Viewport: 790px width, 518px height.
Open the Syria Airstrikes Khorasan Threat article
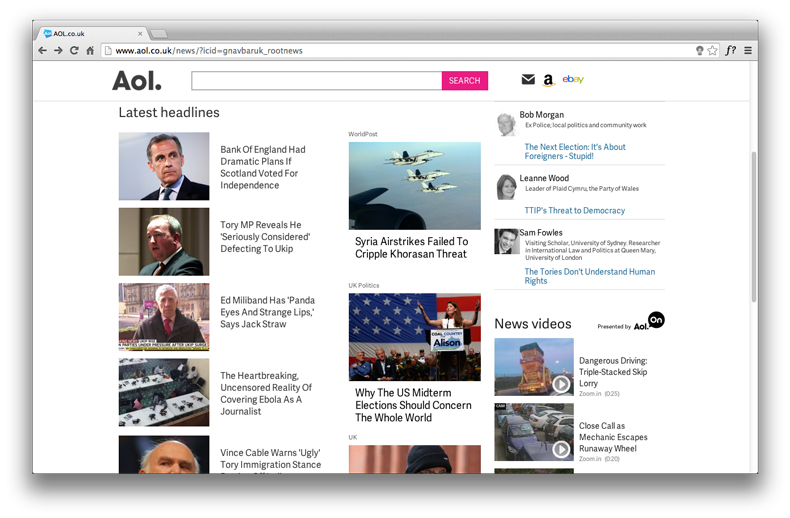coord(411,247)
